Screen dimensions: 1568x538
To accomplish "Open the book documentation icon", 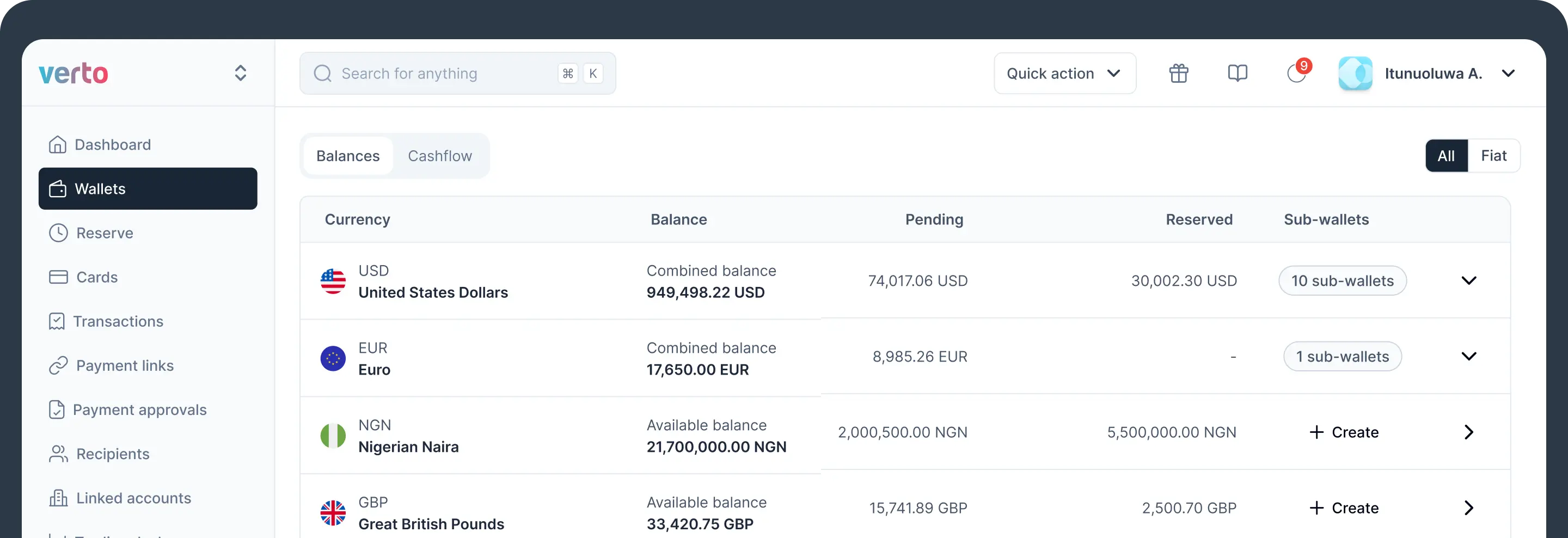I will (1237, 73).
